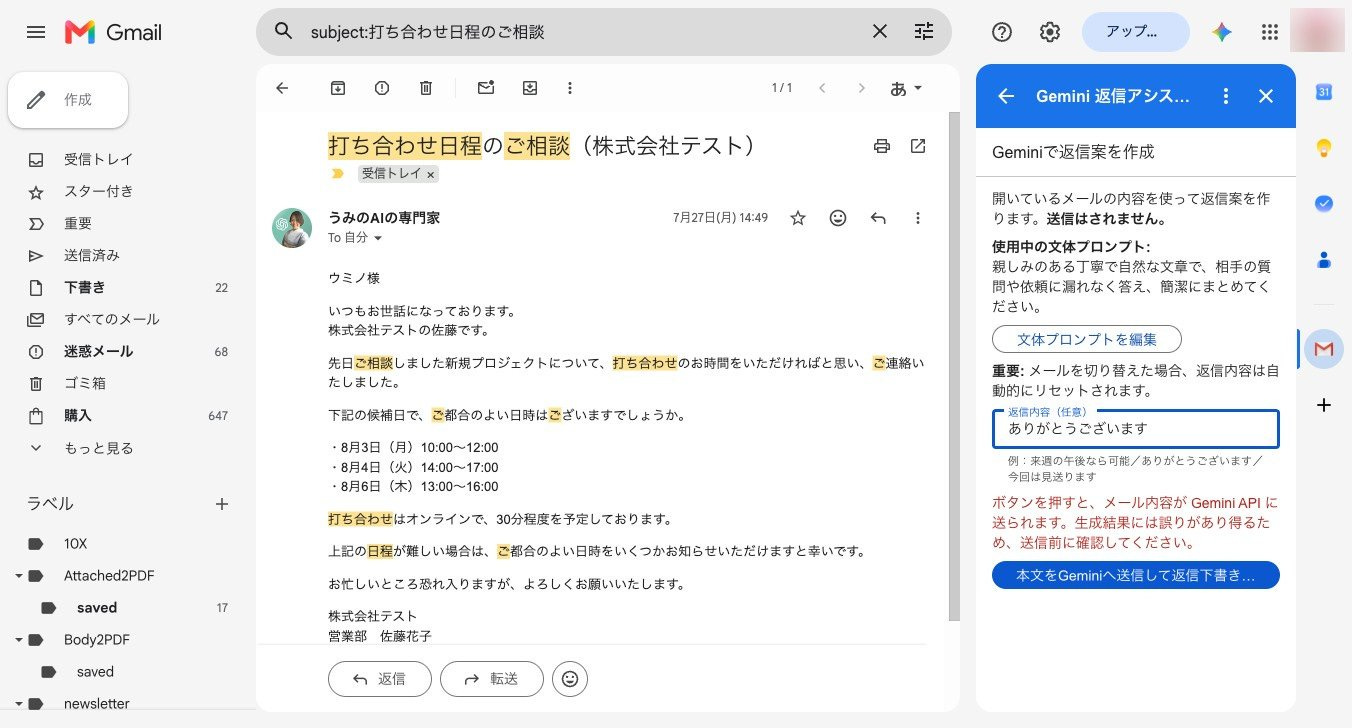Go to the older message arrow
The height and width of the screenshot is (728, 1352).
tap(862, 88)
